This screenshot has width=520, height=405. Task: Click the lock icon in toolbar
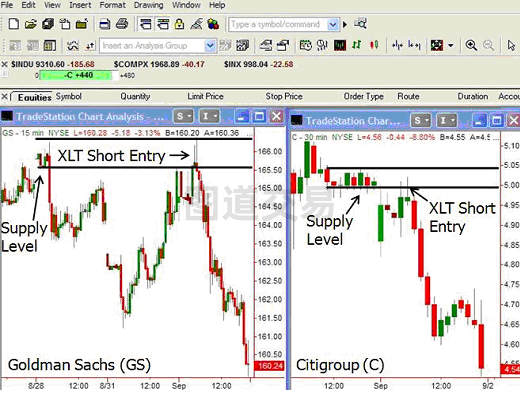coord(179,24)
